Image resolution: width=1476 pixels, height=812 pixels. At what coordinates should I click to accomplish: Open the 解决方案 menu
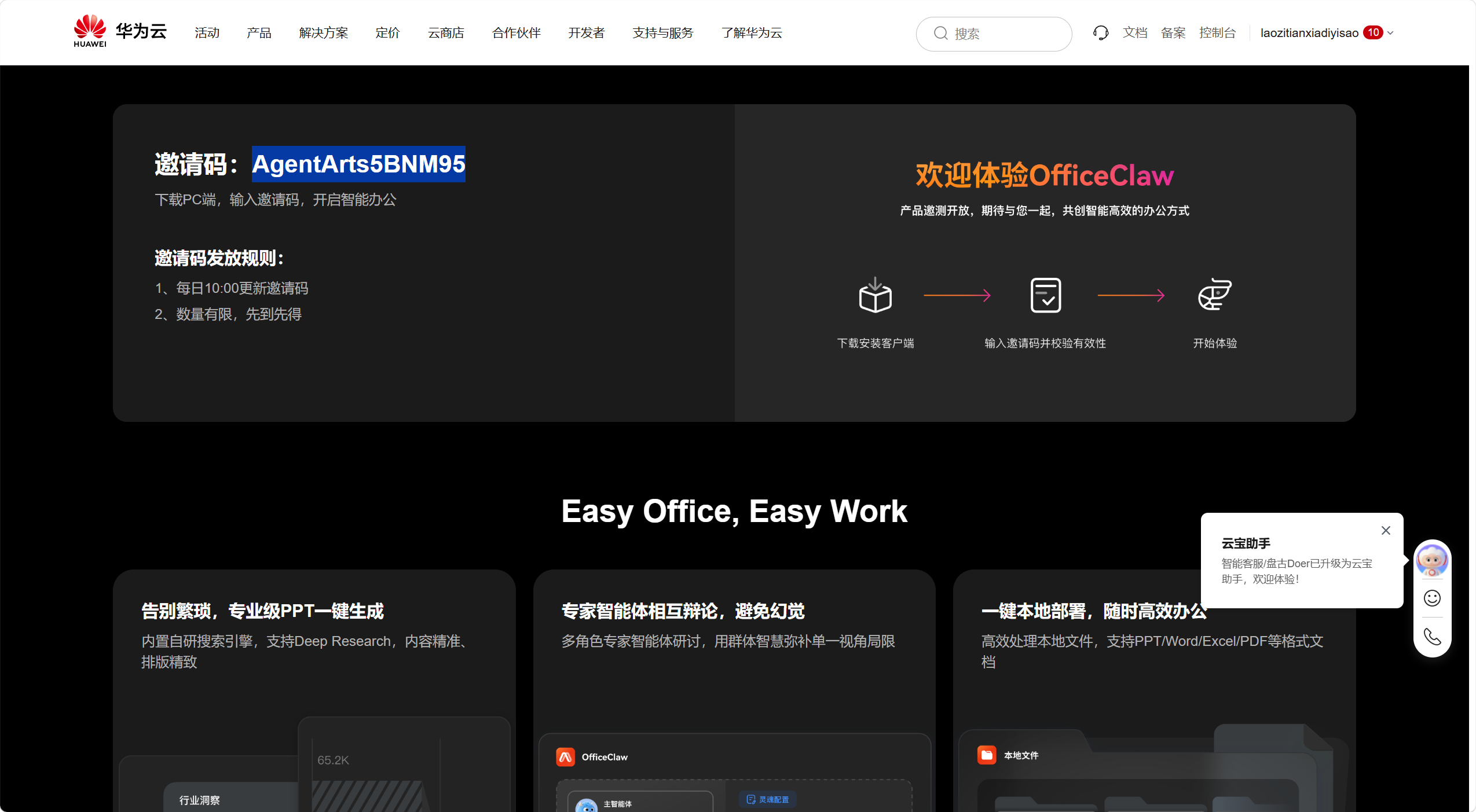[324, 33]
